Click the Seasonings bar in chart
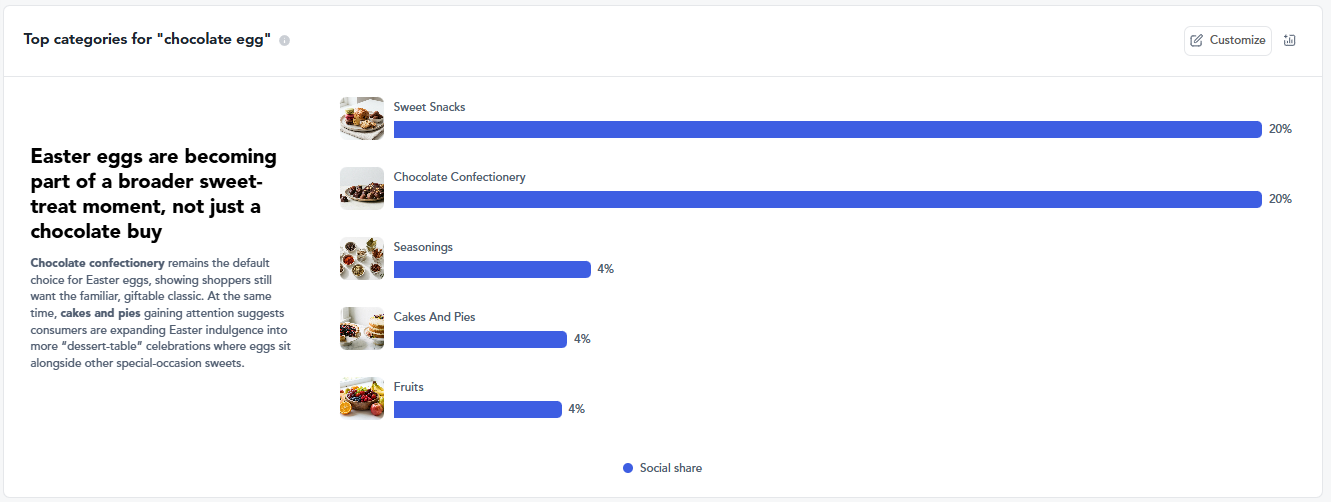 [x=492, y=269]
